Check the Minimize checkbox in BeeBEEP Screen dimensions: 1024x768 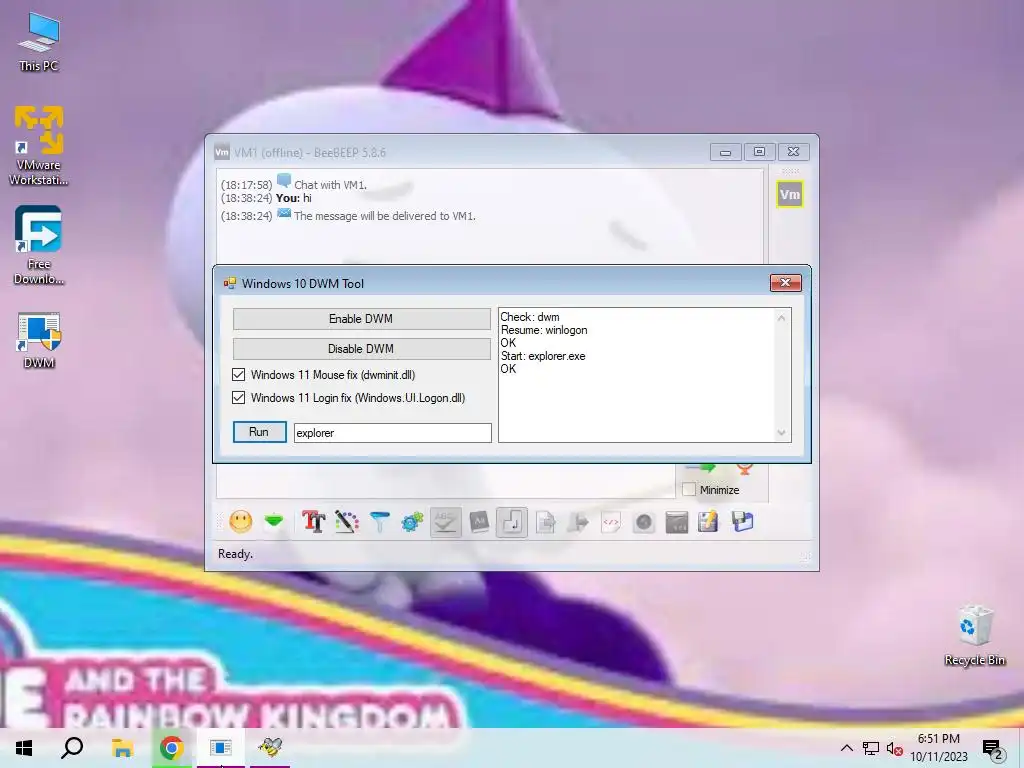pyautogui.click(x=688, y=489)
